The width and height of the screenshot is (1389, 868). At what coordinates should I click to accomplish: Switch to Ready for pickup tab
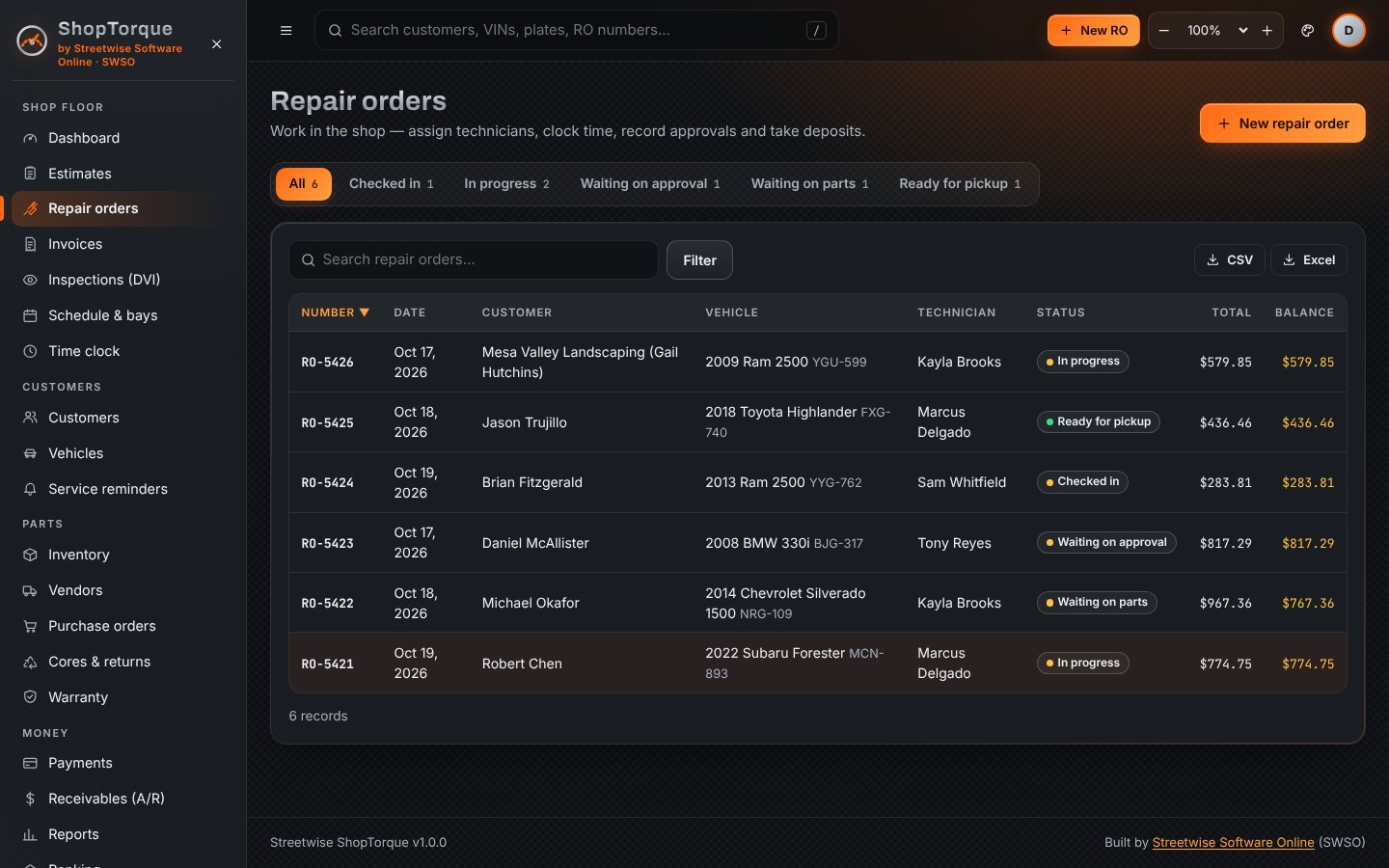[x=960, y=183]
